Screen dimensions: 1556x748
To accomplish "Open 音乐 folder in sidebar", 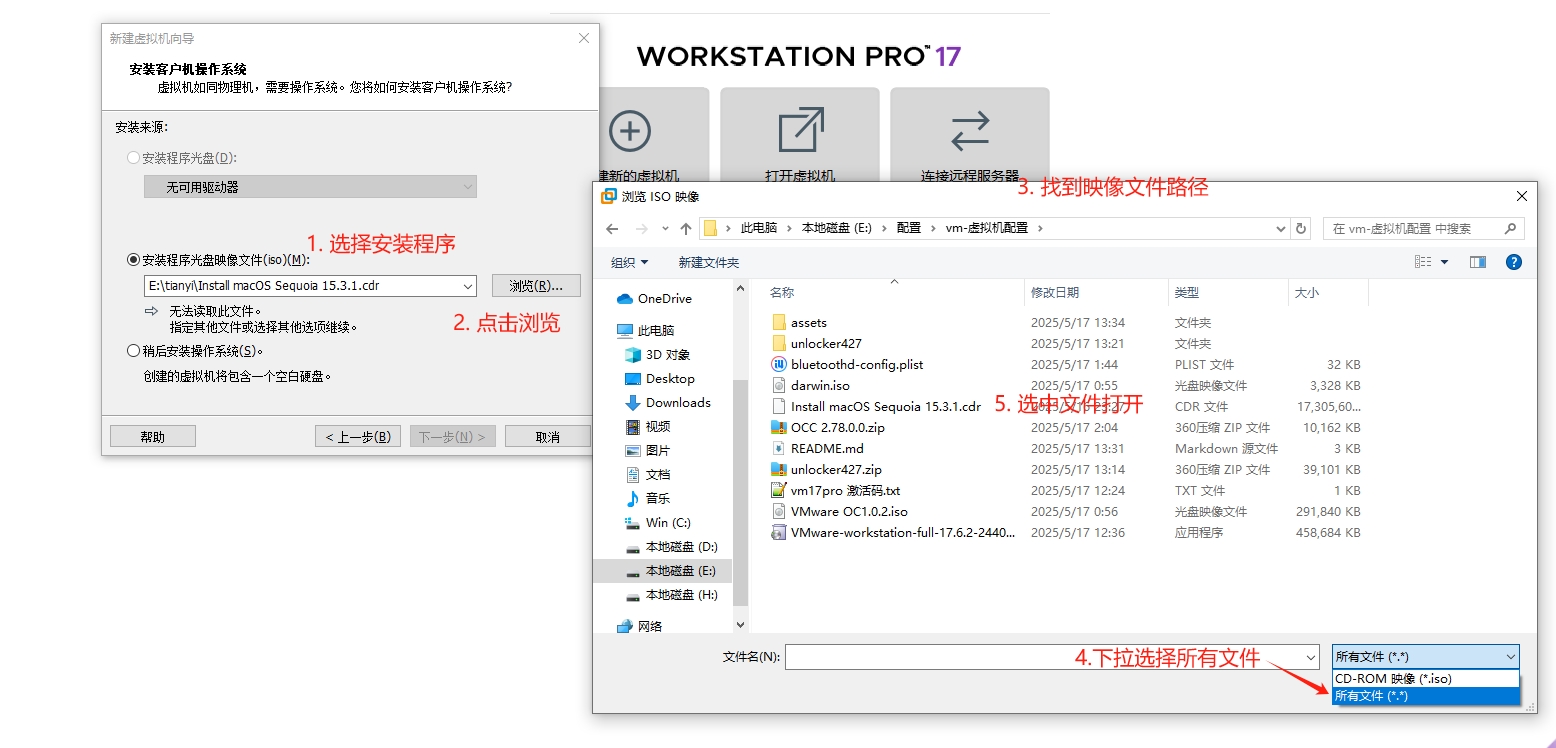I will coord(647,498).
